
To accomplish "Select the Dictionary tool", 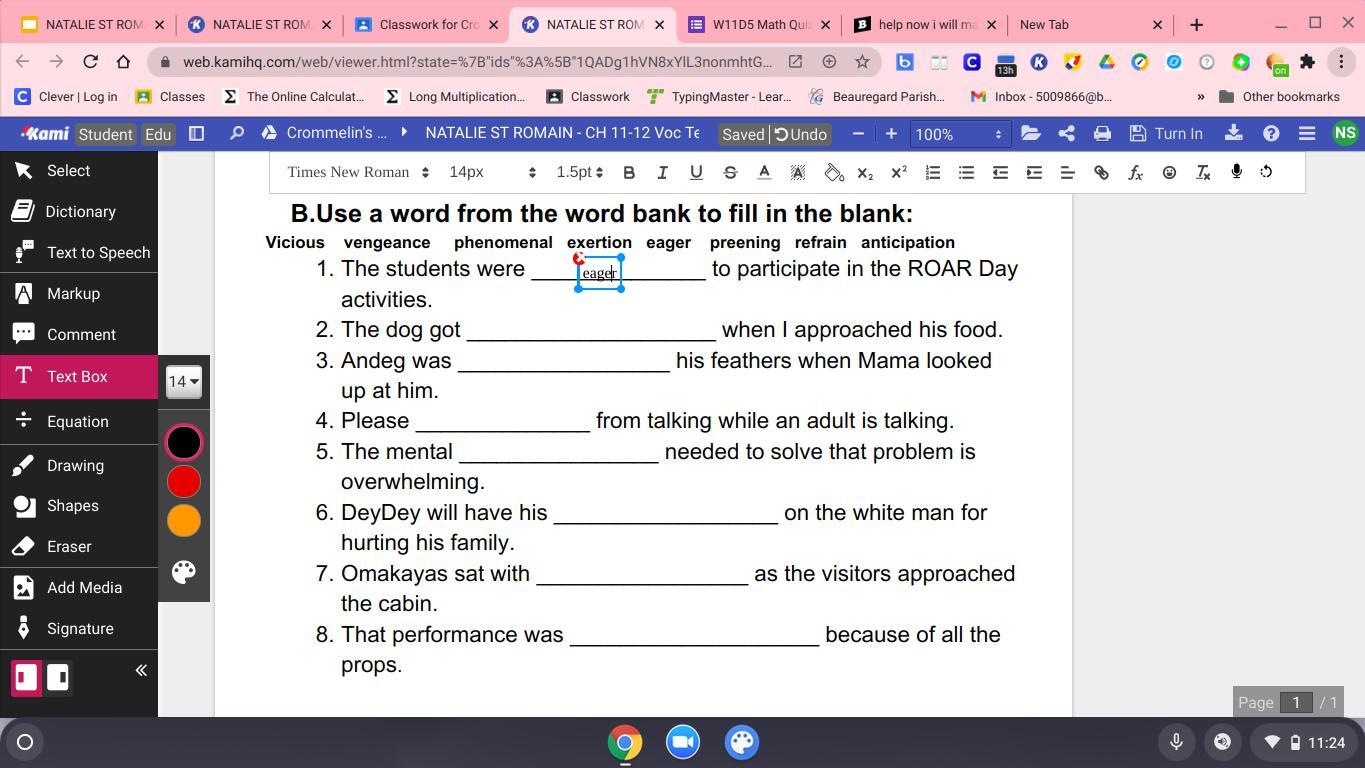I will point(79,212).
